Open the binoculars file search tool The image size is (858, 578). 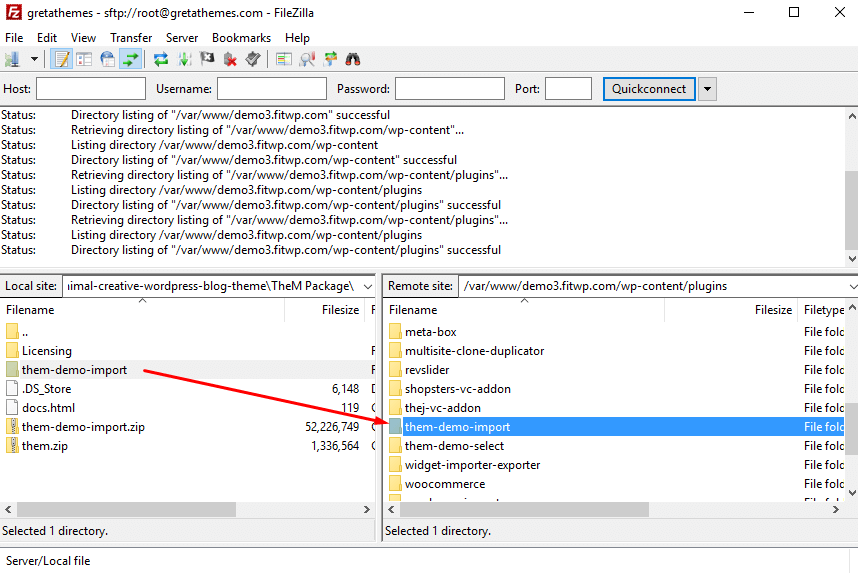click(x=353, y=59)
